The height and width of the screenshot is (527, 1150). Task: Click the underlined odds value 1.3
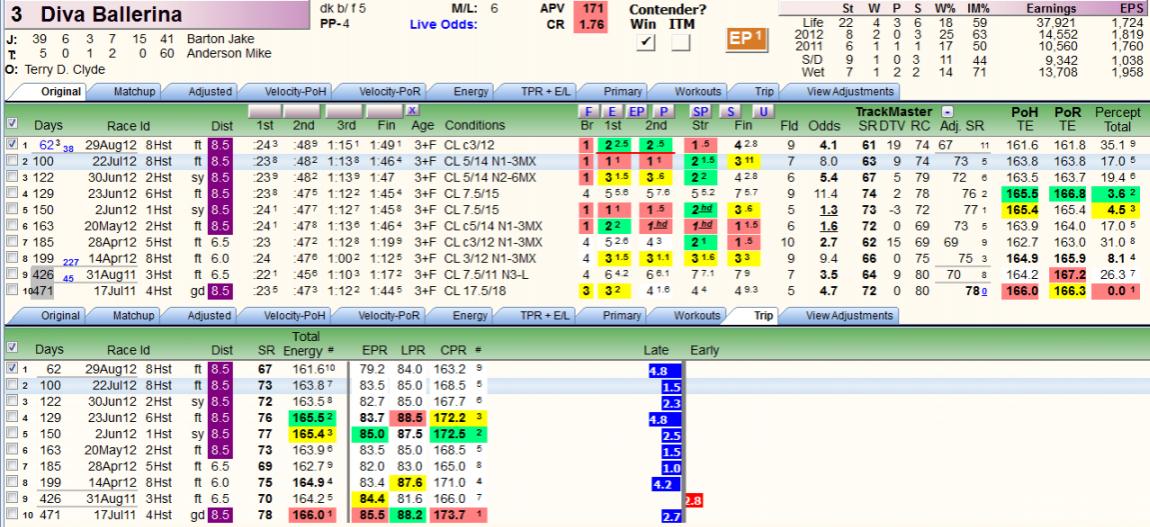point(828,210)
